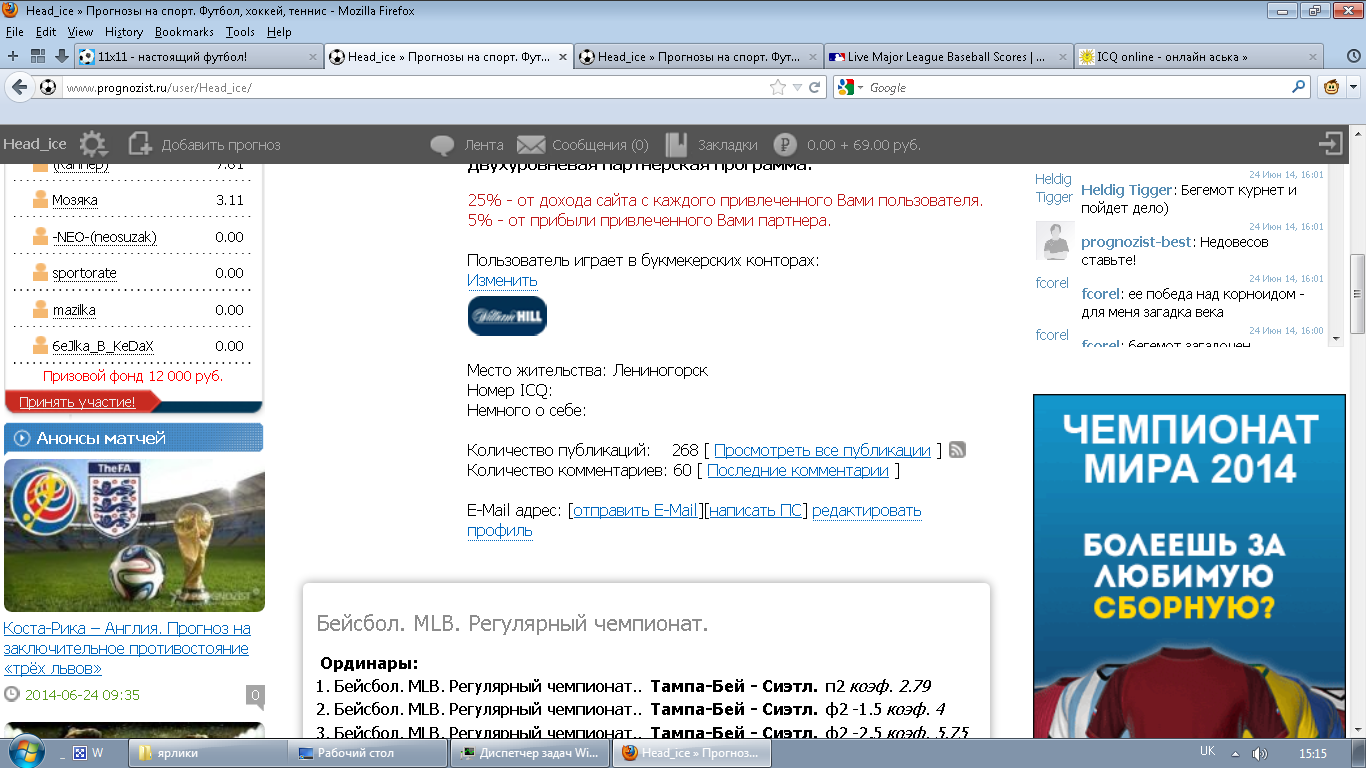Viewport: 1366px width, 768px height.
Task: Click the ruble balance icon
Action: pyautogui.click(x=785, y=144)
